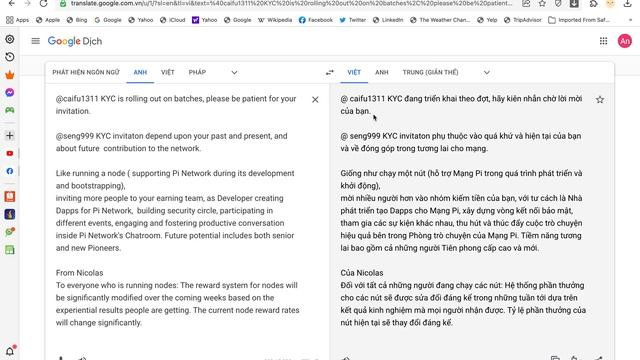Open the browser downloads tray icon
Screen dimensions: 640x360
pyautogui.click(x=628, y=4)
